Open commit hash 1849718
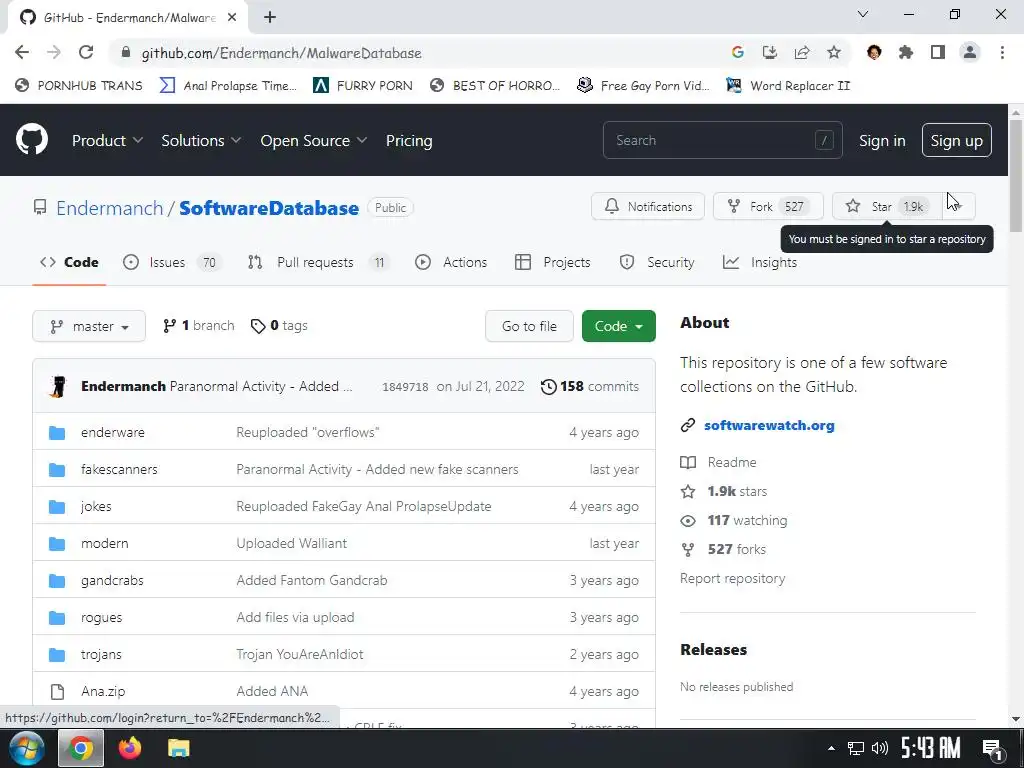The image size is (1024, 768). click(405, 387)
